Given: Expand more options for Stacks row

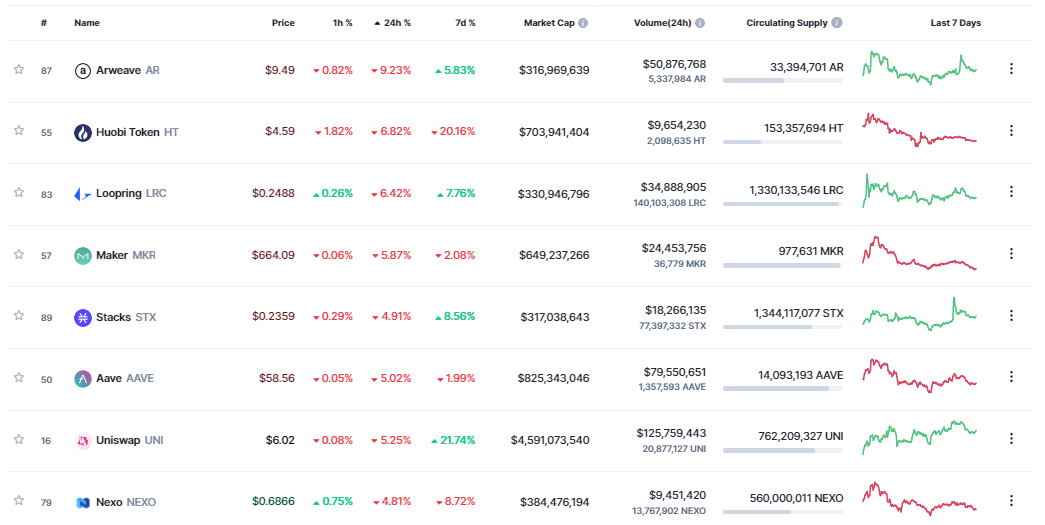Looking at the screenshot, I should click(1011, 316).
